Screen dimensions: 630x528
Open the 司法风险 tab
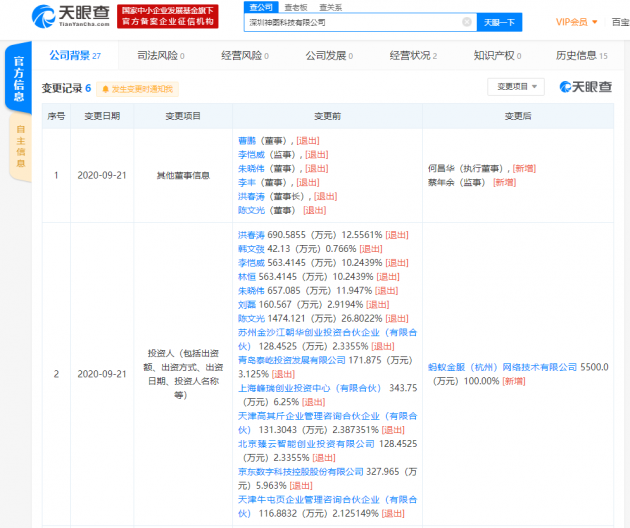(161, 55)
